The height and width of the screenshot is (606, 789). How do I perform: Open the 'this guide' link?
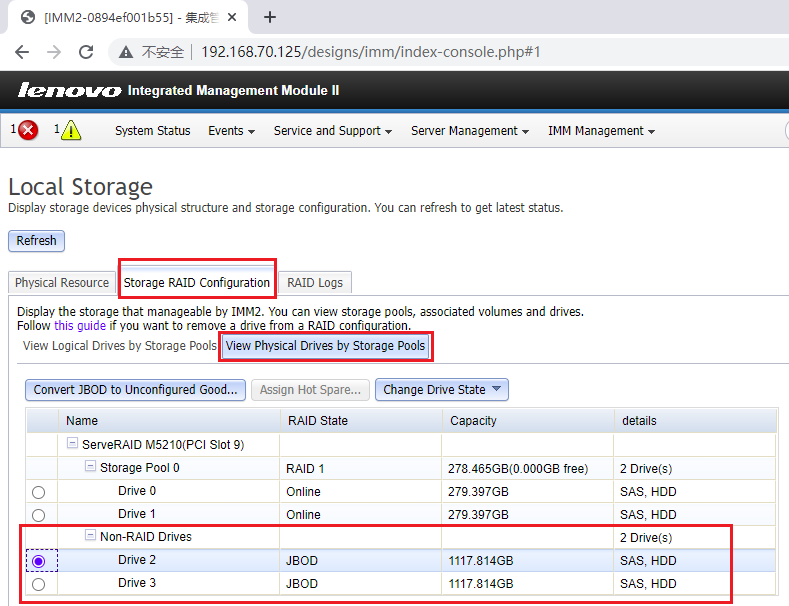80,326
